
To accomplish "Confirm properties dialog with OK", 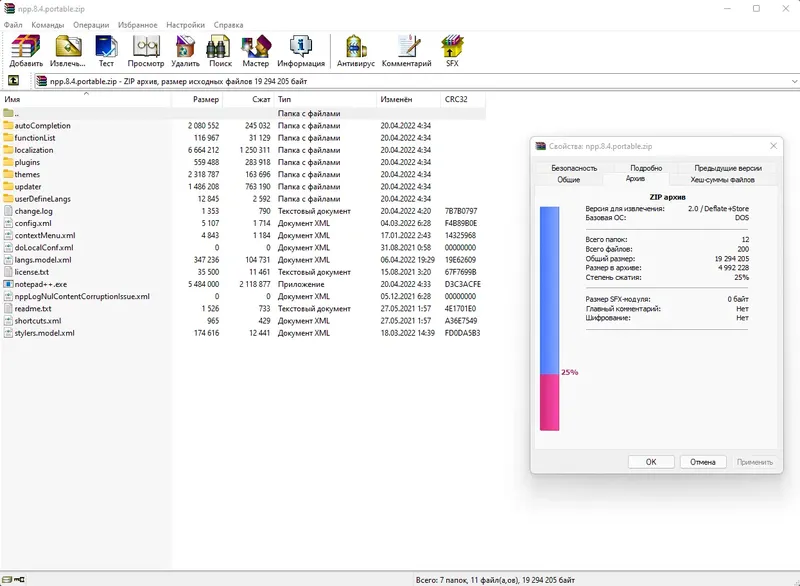I will click(x=651, y=462).
